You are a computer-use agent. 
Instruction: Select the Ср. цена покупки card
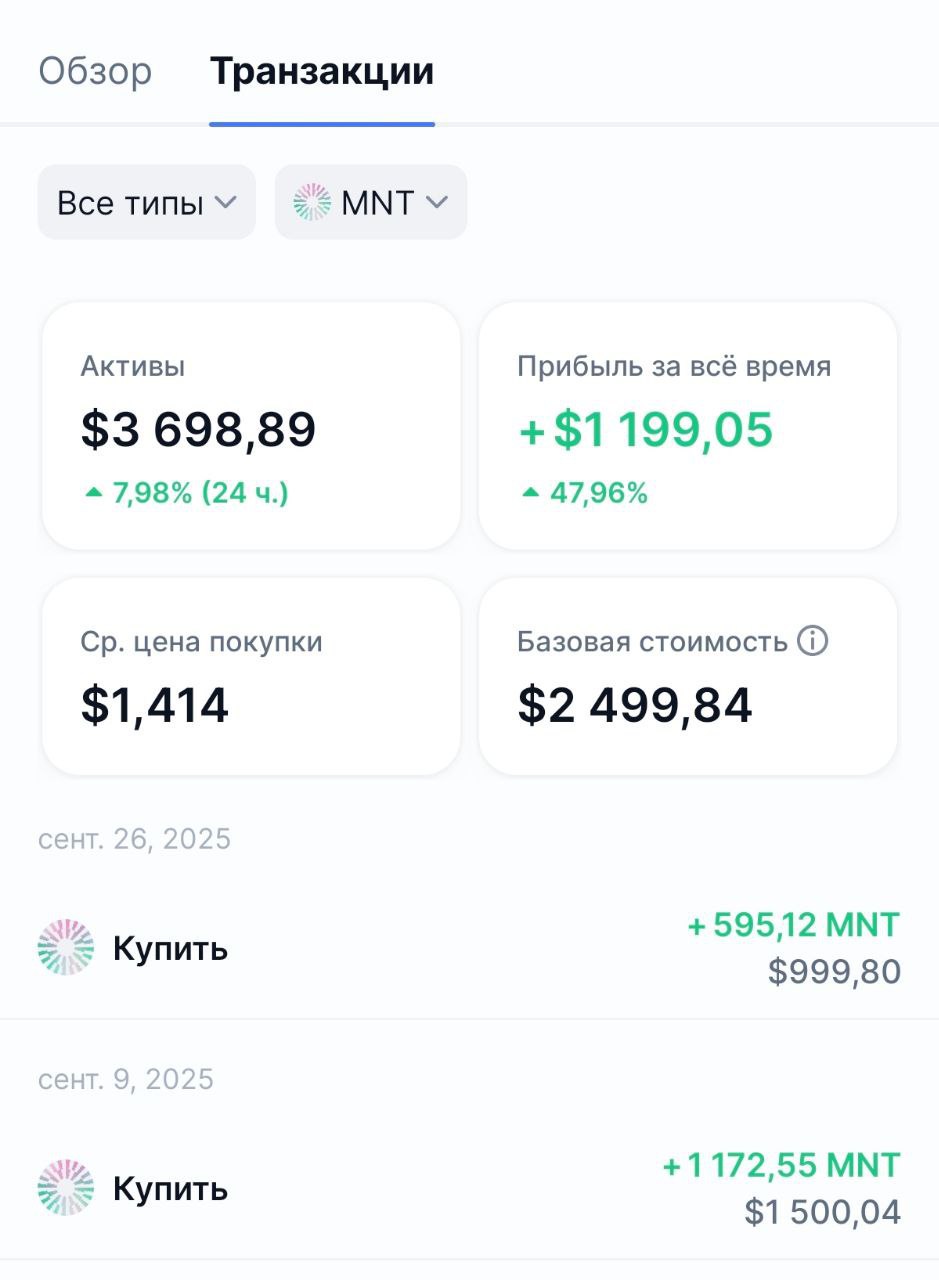click(250, 676)
